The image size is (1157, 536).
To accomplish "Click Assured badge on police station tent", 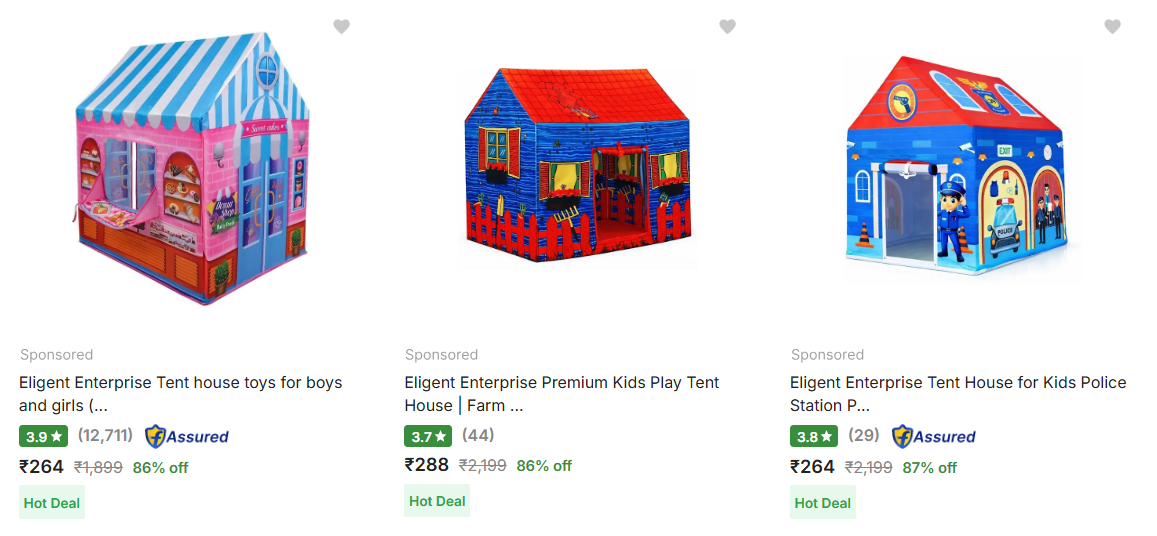I will [x=933, y=436].
